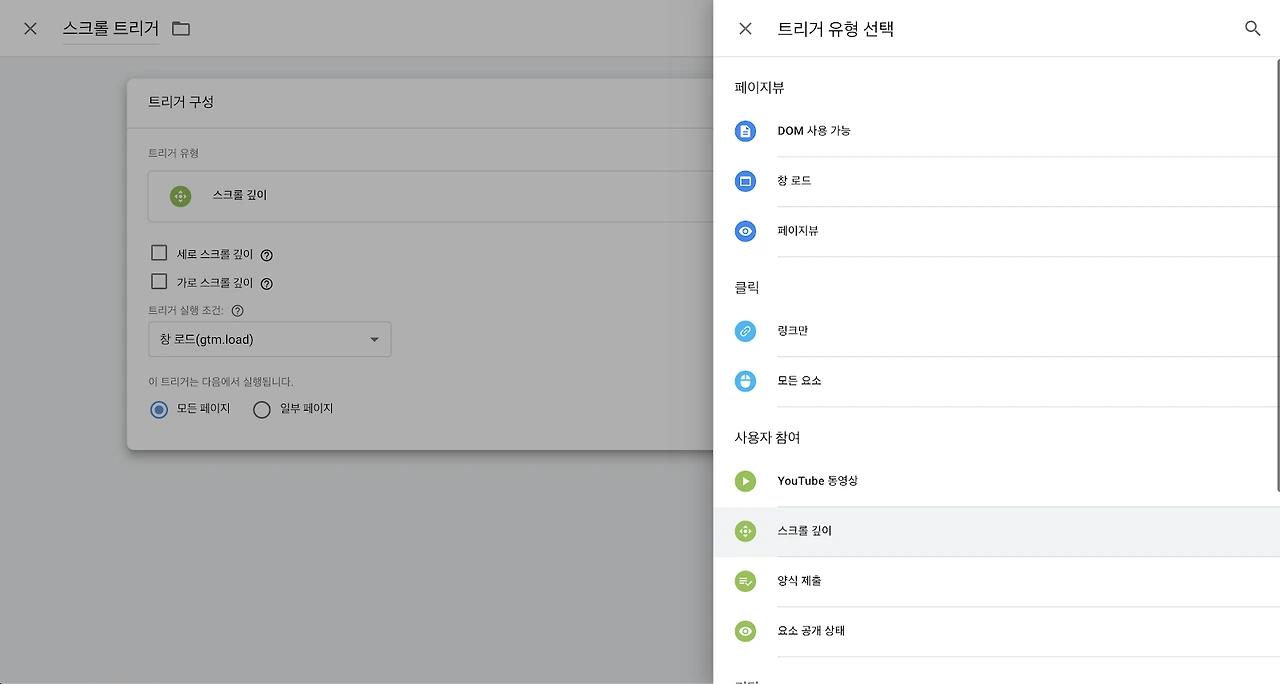Screen dimensions: 1280x684
Task: Click 사용자 참여 section heading
Action: [767, 438]
